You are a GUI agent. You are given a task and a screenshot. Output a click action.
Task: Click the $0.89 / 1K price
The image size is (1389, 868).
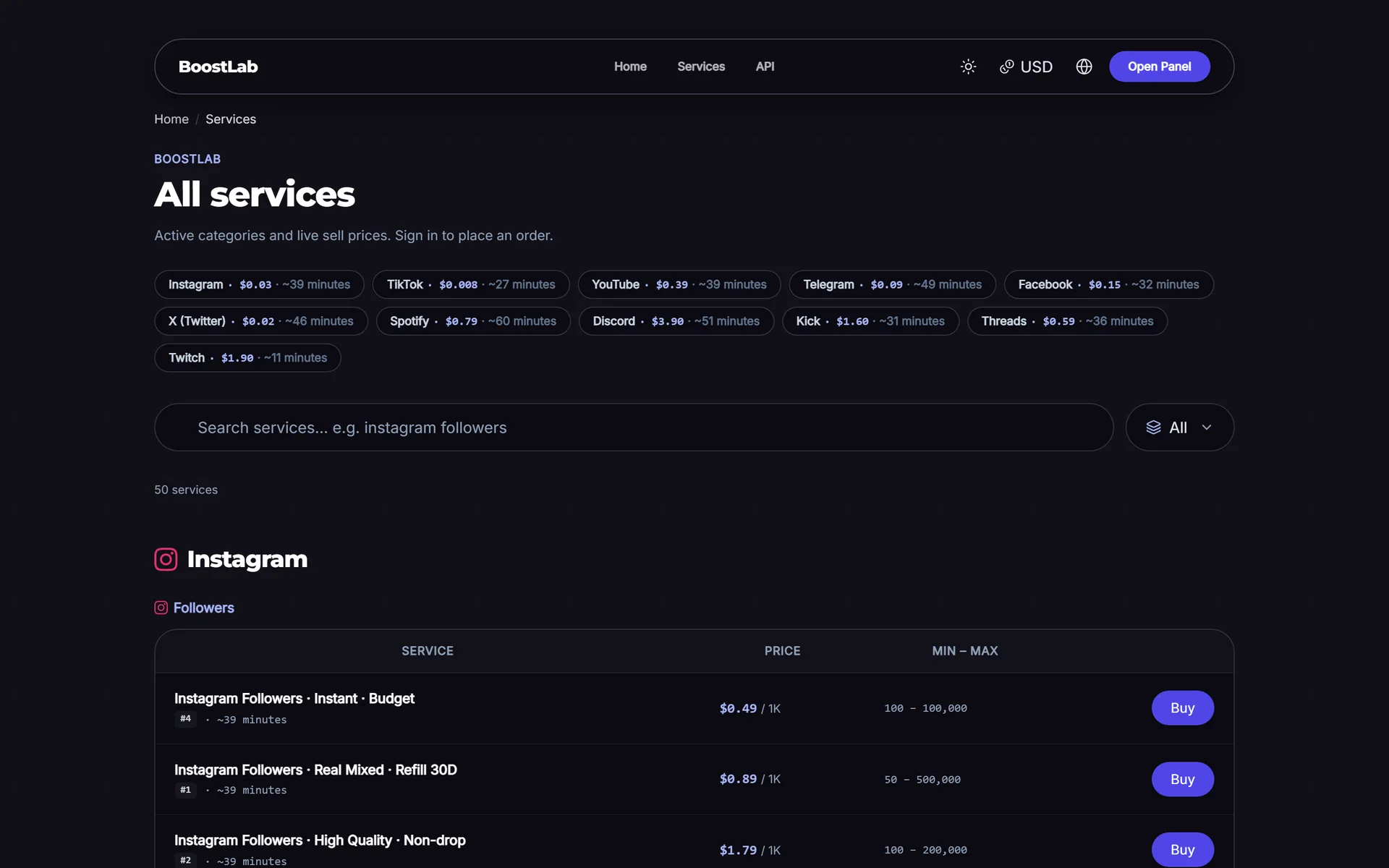(749, 779)
